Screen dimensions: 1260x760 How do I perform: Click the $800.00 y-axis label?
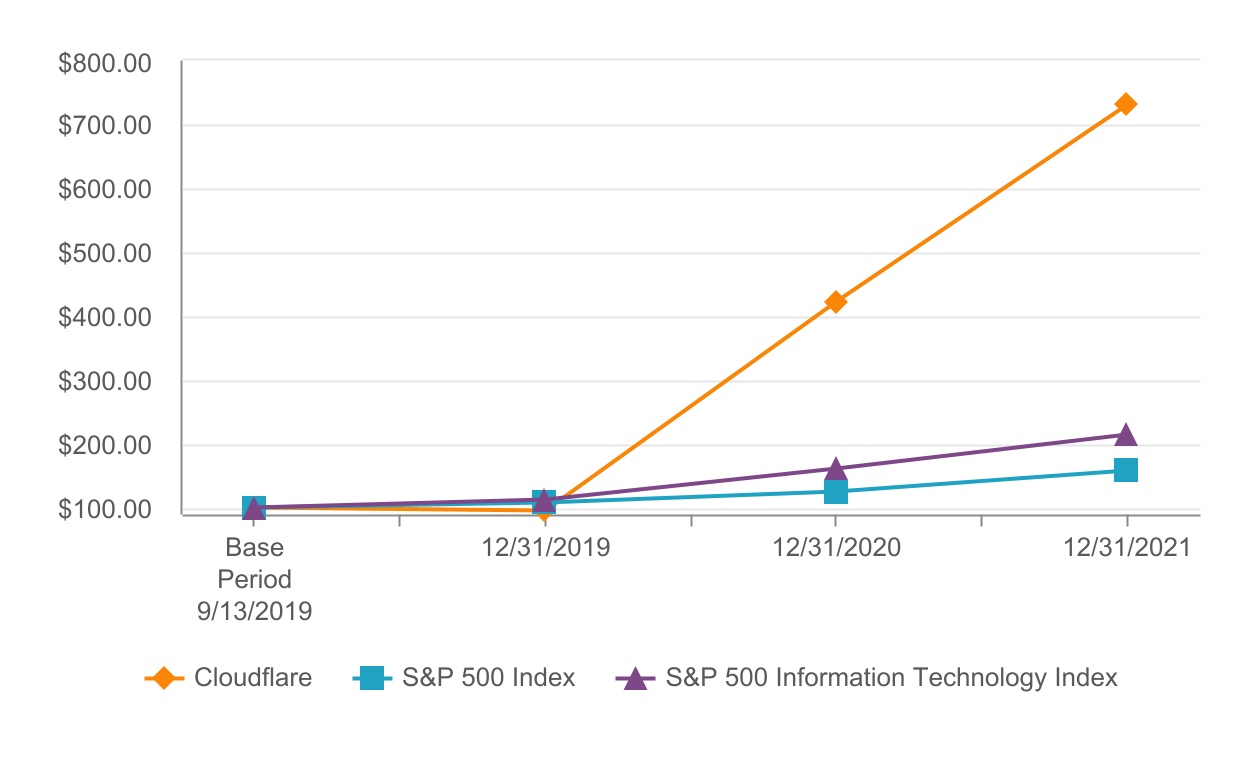105,63
